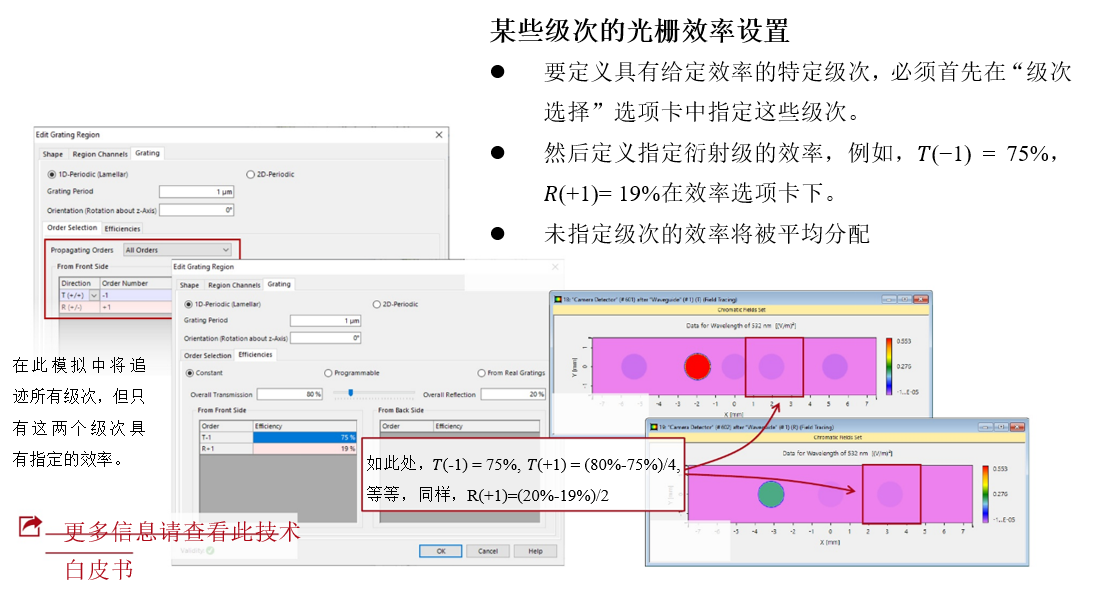This screenshot has height=597, width=1096.
Task: Click the color scale bar in #602 window
Action: [x=985, y=494]
